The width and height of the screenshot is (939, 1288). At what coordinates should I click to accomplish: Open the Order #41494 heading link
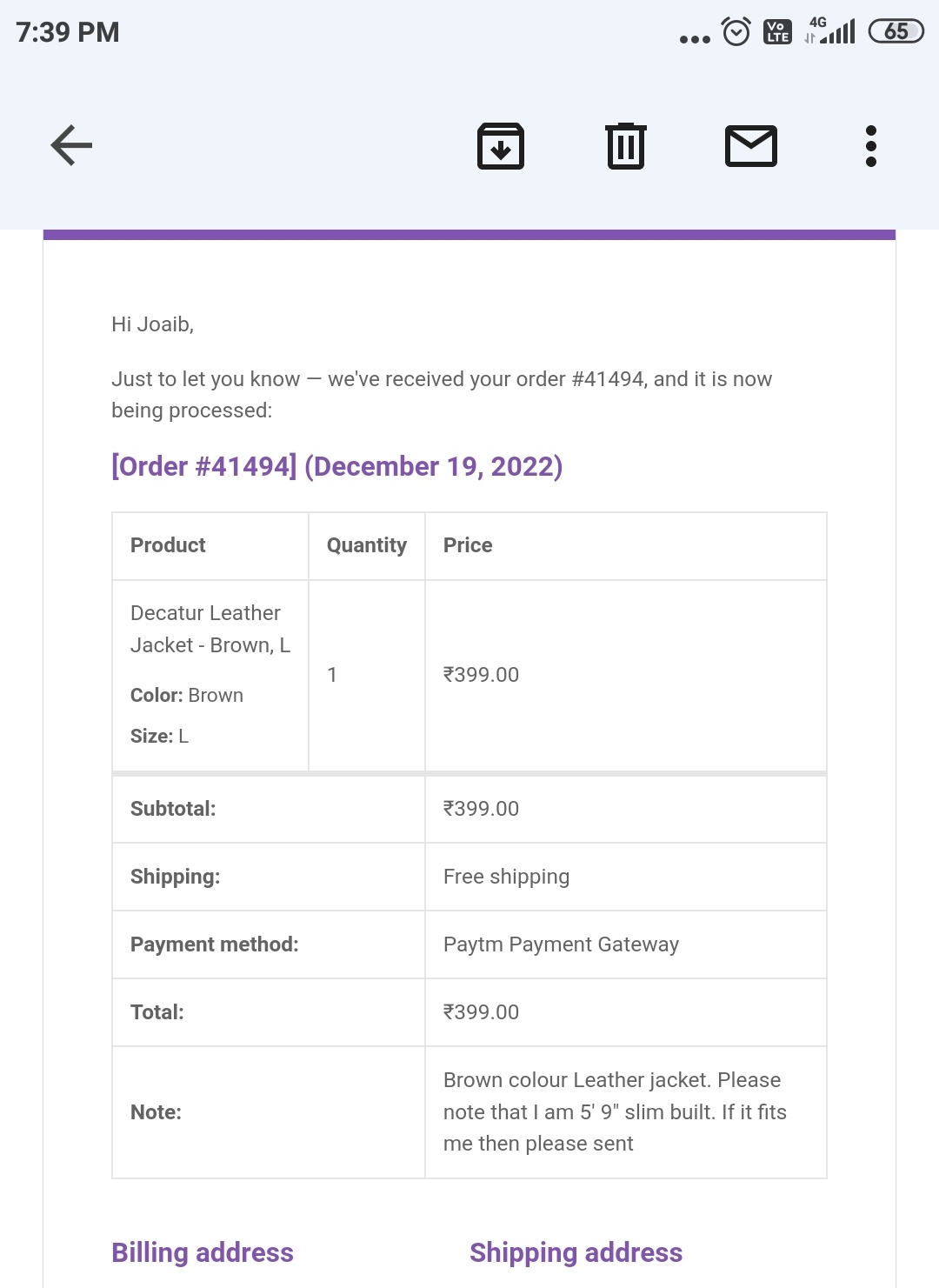[x=337, y=467]
